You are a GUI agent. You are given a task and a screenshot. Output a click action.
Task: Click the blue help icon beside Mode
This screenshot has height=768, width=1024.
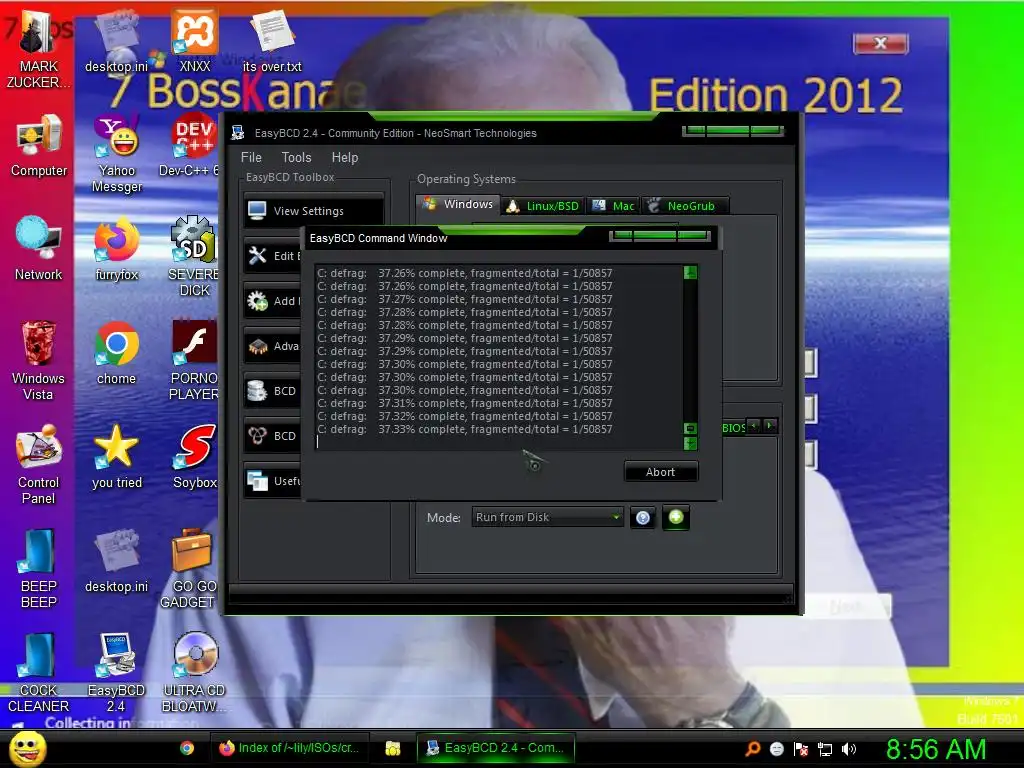(x=643, y=518)
